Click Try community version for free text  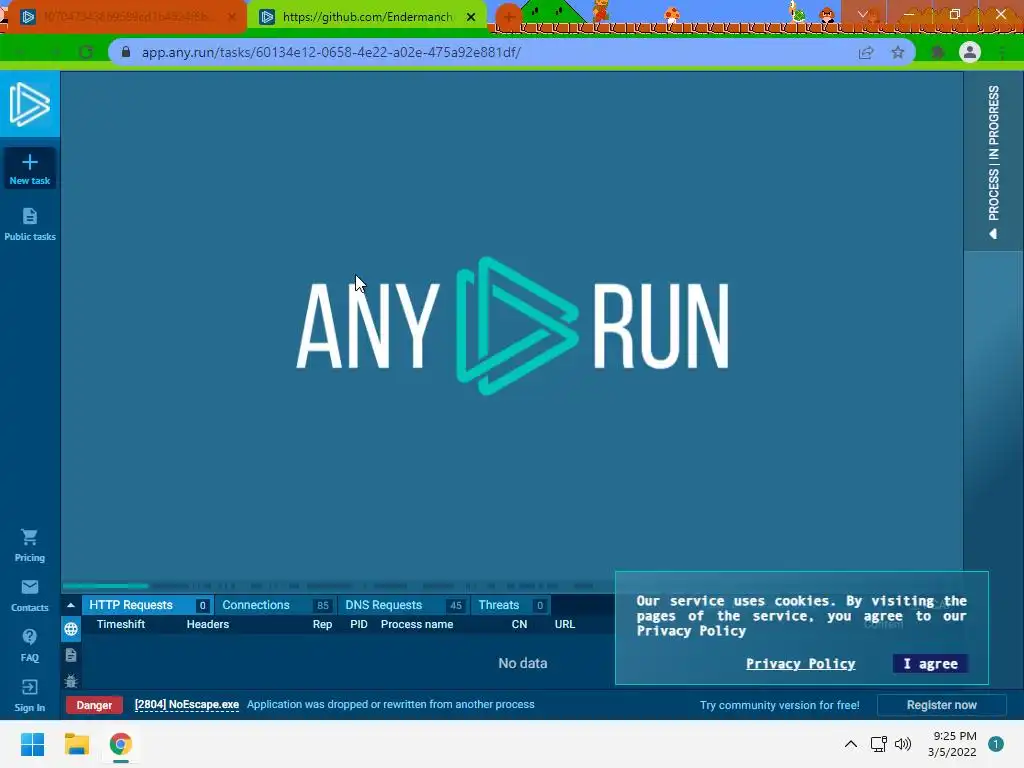pyautogui.click(x=780, y=705)
